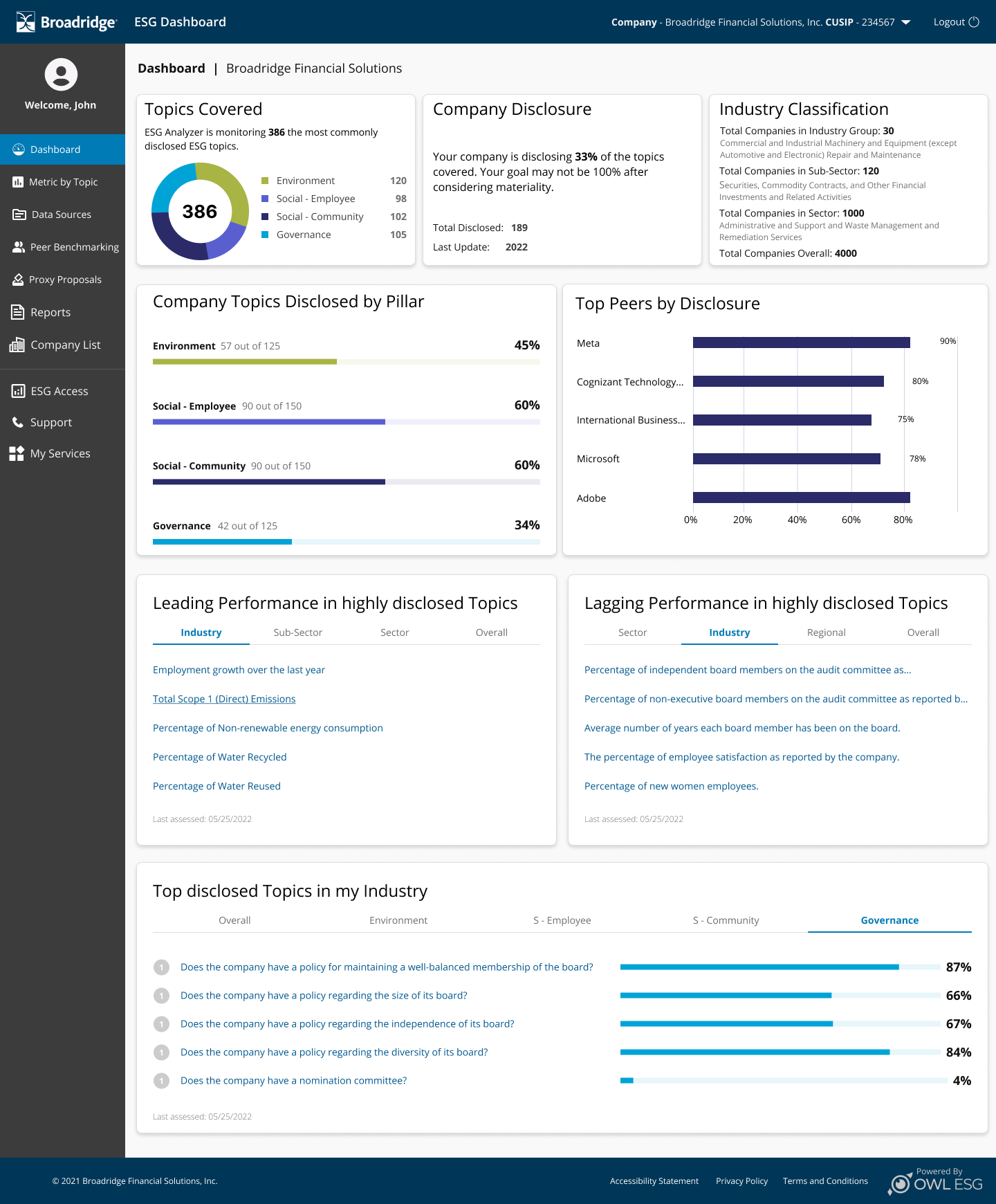The image size is (996, 1204).
Task: Click the Adobe bar in Top Peers chart
Action: point(802,498)
